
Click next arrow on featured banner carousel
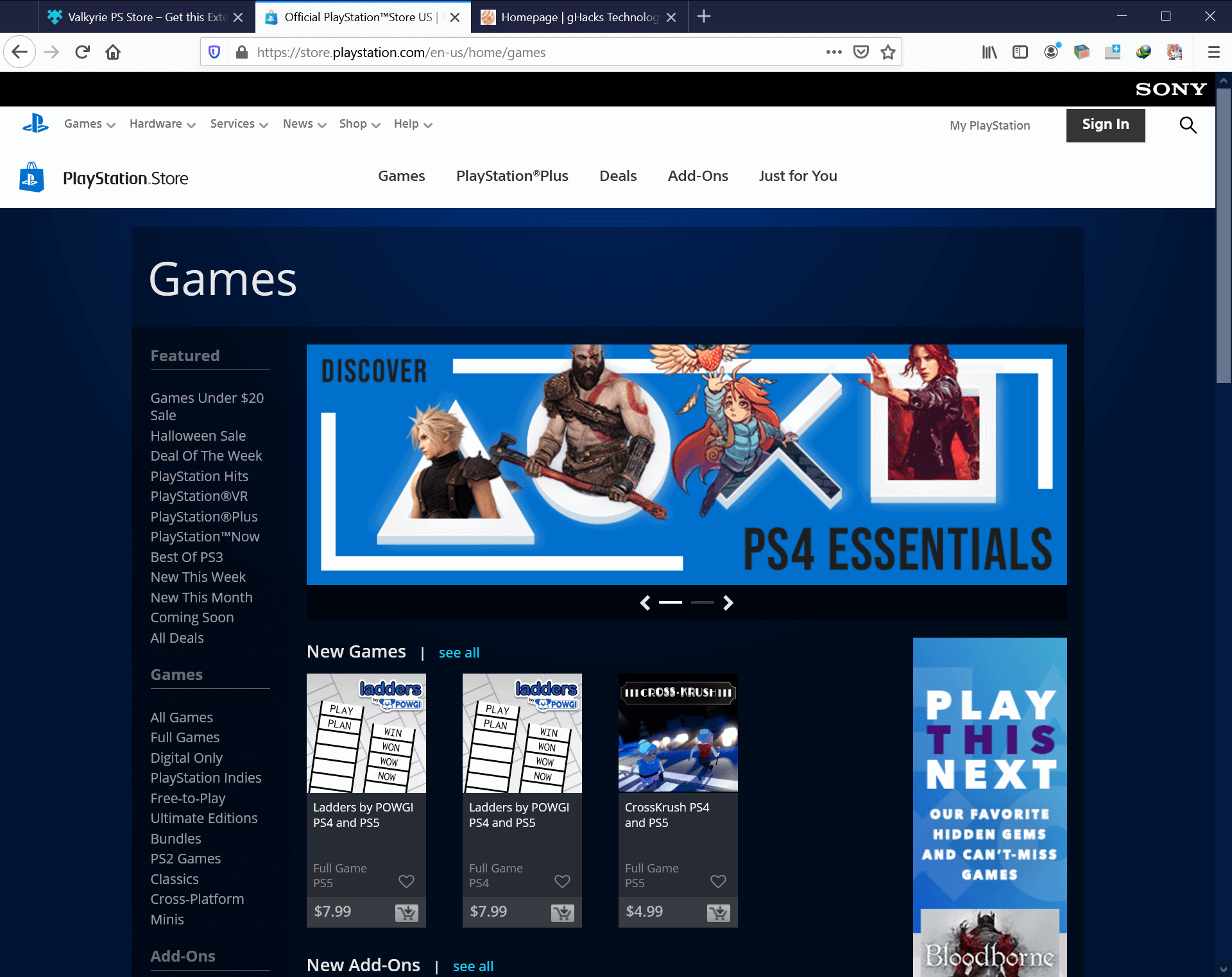(728, 603)
